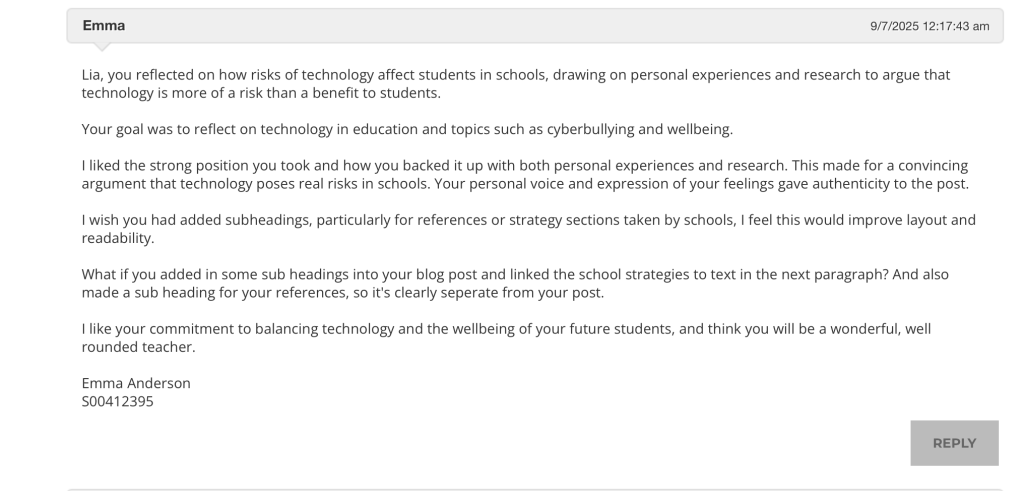Click the empty middle of the comment header bar
Image resolution: width=1024 pixels, height=491 pixels.
tap(500, 25)
